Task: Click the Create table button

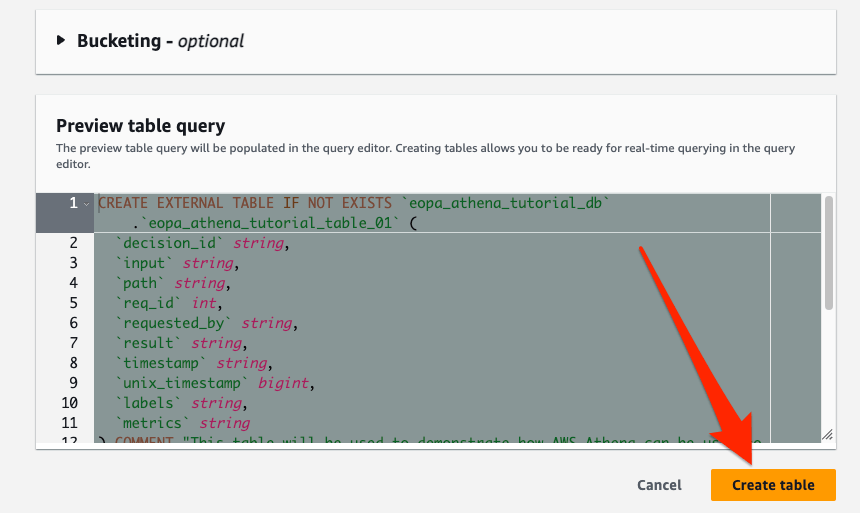Action: 773,485
